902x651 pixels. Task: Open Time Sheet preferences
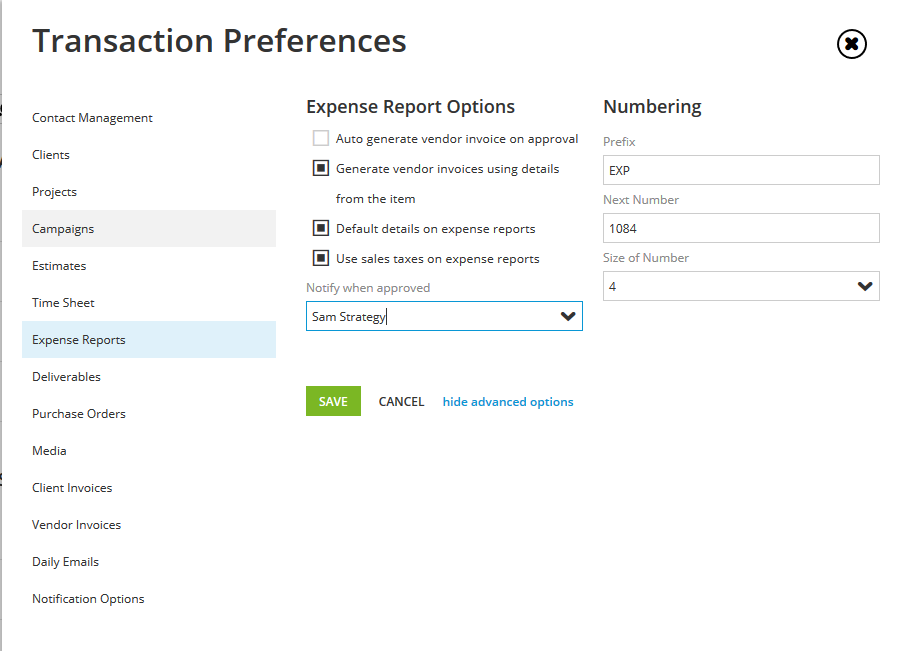[149, 302]
